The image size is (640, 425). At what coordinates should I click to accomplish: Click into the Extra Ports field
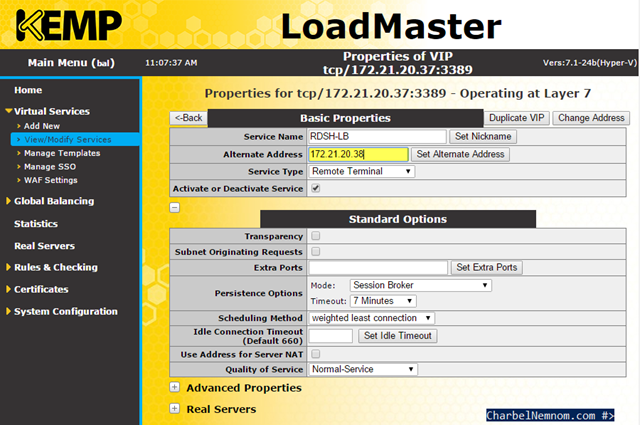(x=378, y=267)
